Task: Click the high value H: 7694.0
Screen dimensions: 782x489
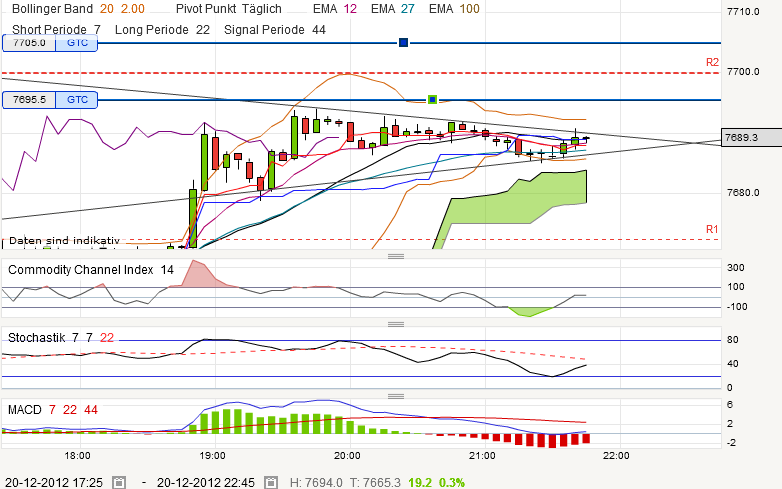Action: 316,483
